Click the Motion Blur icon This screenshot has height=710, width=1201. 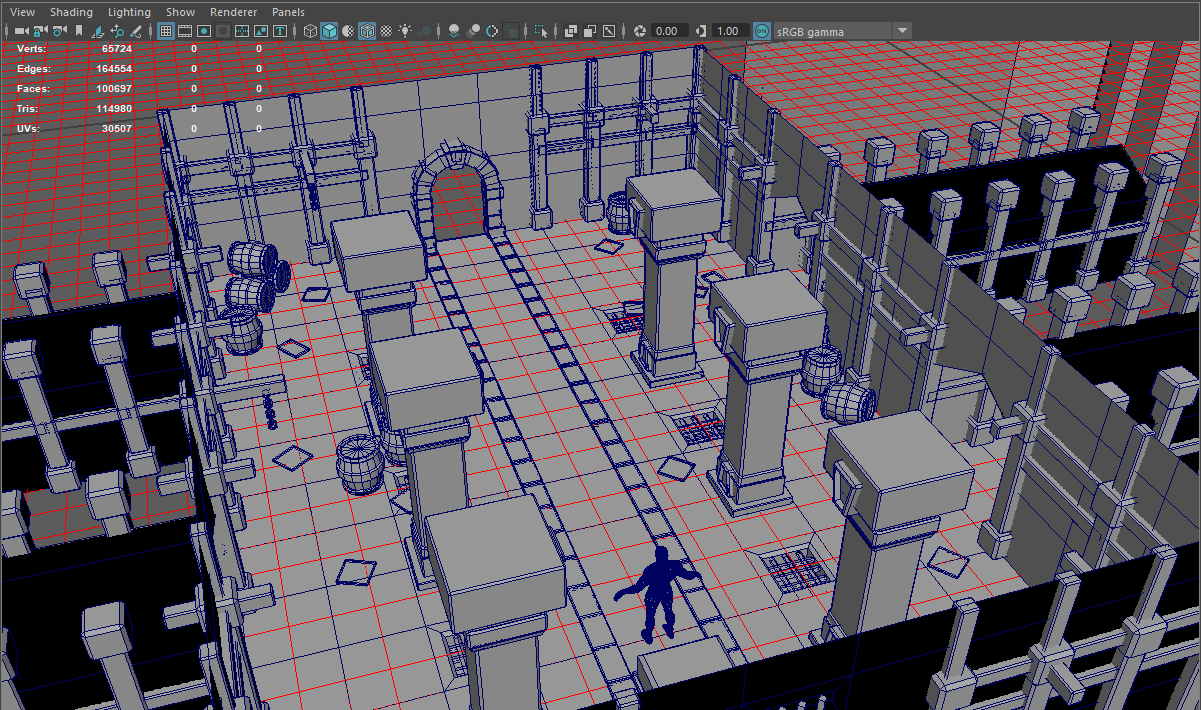473,31
